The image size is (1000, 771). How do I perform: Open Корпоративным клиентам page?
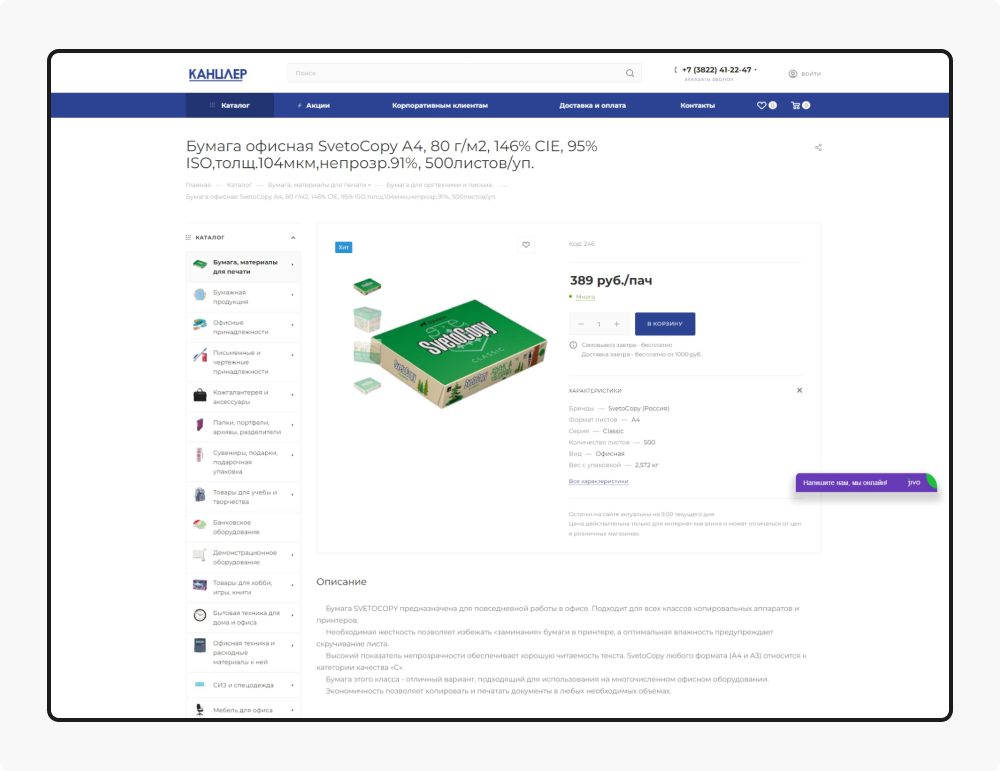pos(440,105)
